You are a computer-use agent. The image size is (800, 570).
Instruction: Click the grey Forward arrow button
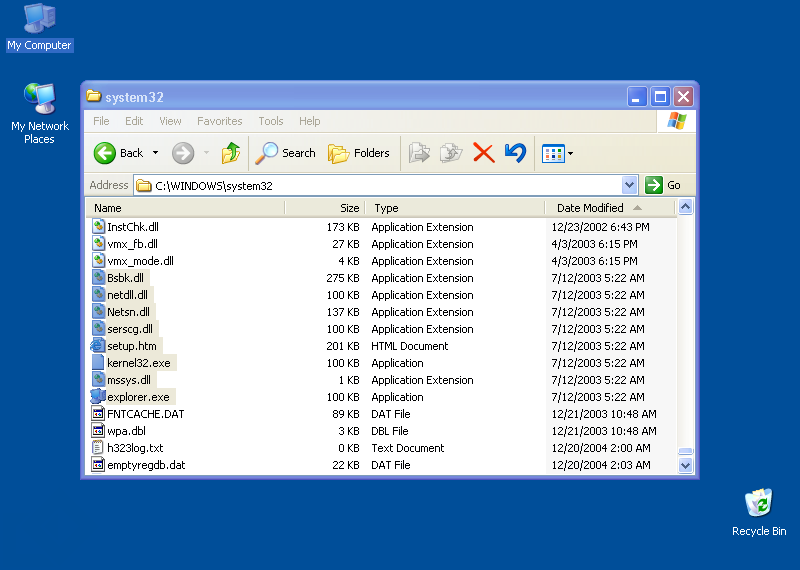coord(183,153)
